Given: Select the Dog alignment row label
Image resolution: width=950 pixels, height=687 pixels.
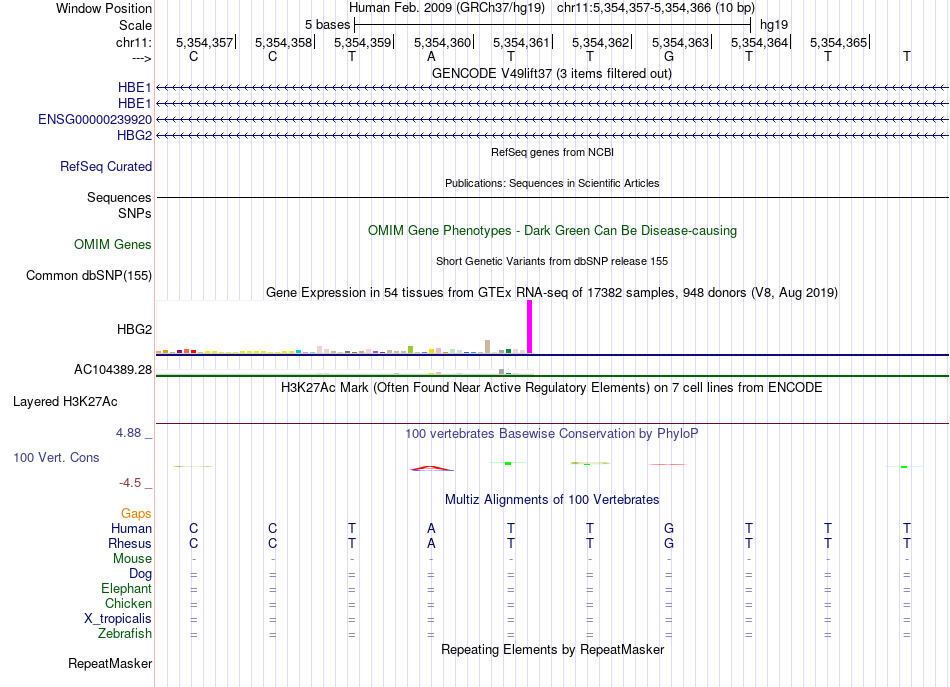Looking at the screenshot, I should coord(141,573).
